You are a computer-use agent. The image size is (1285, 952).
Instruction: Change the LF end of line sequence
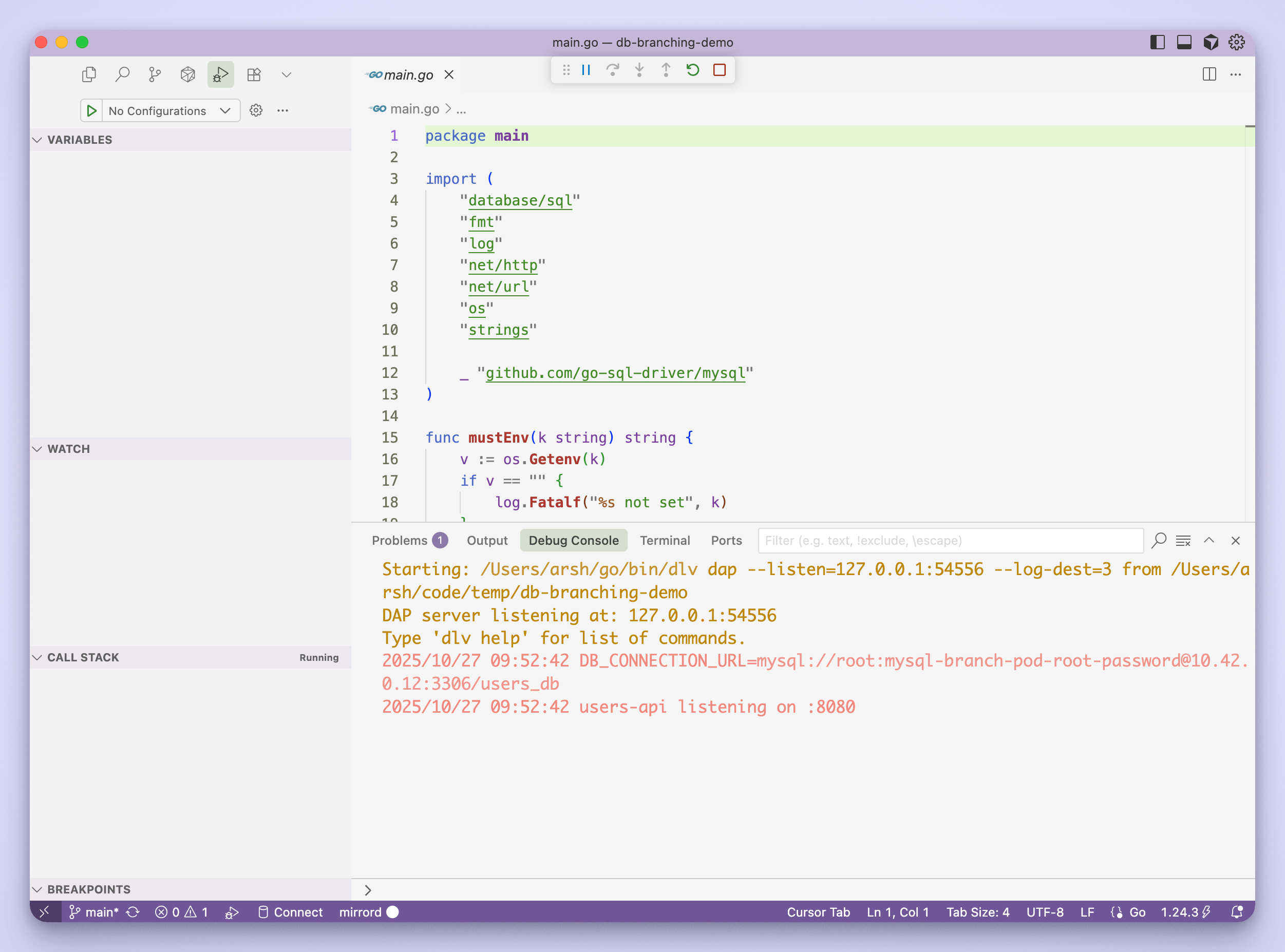click(1087, 912)
